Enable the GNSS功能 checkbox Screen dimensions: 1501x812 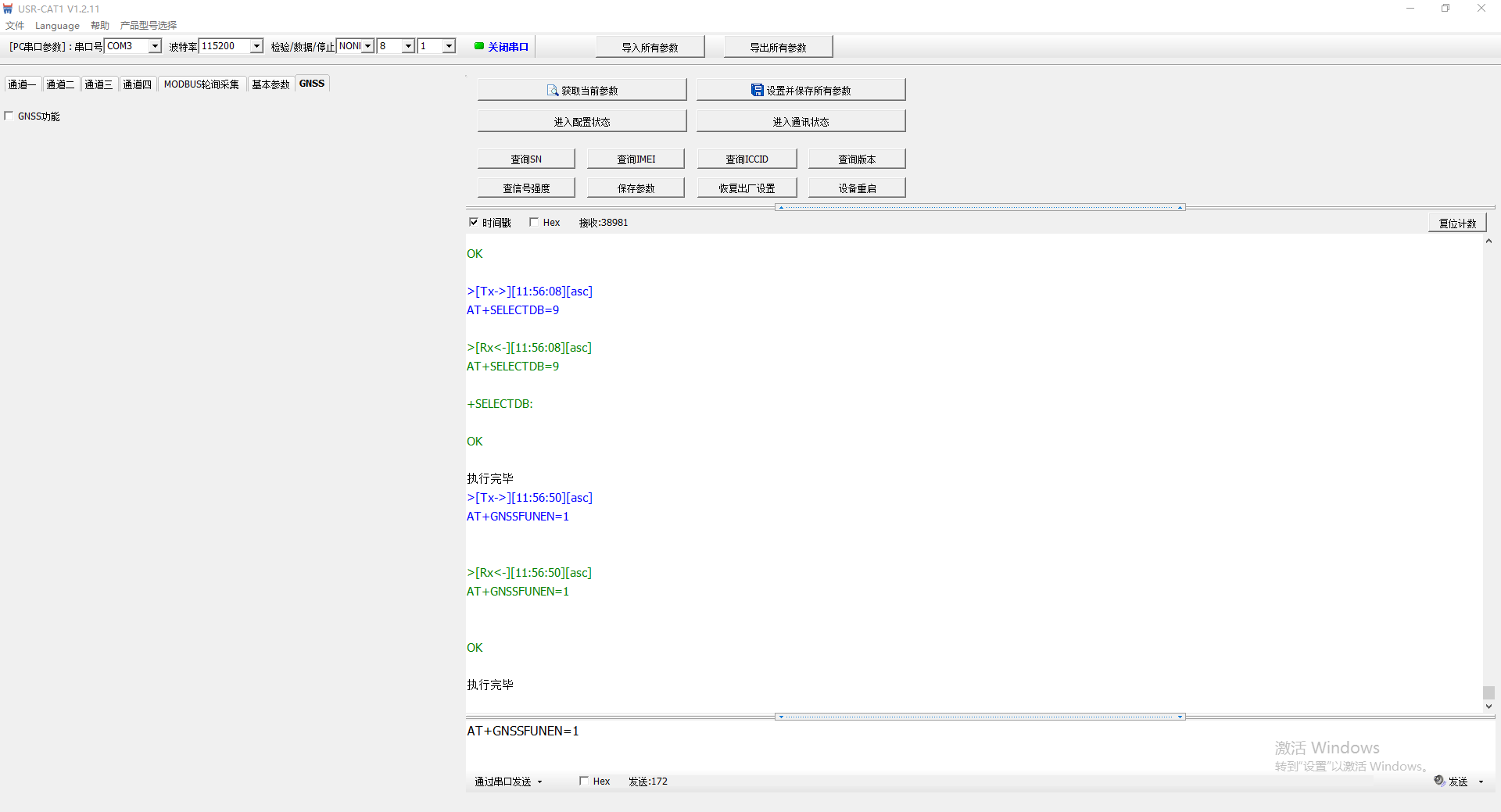(9, 116)
